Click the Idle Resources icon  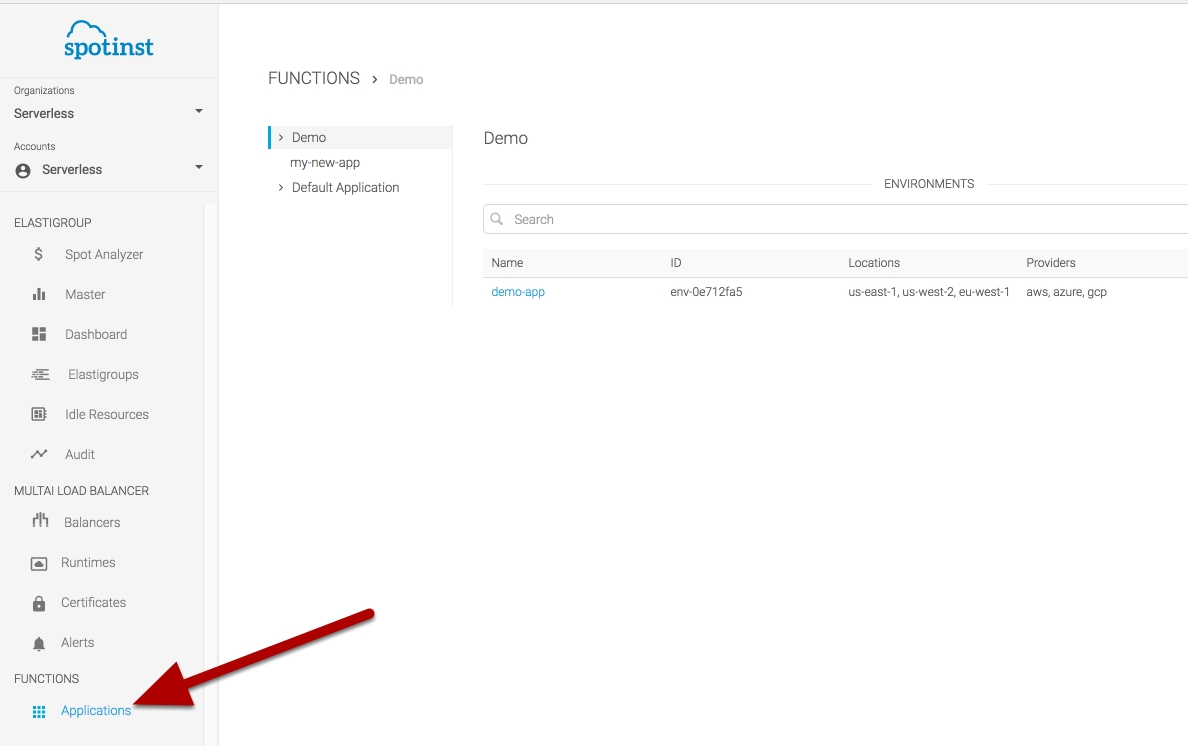point(39,414)
